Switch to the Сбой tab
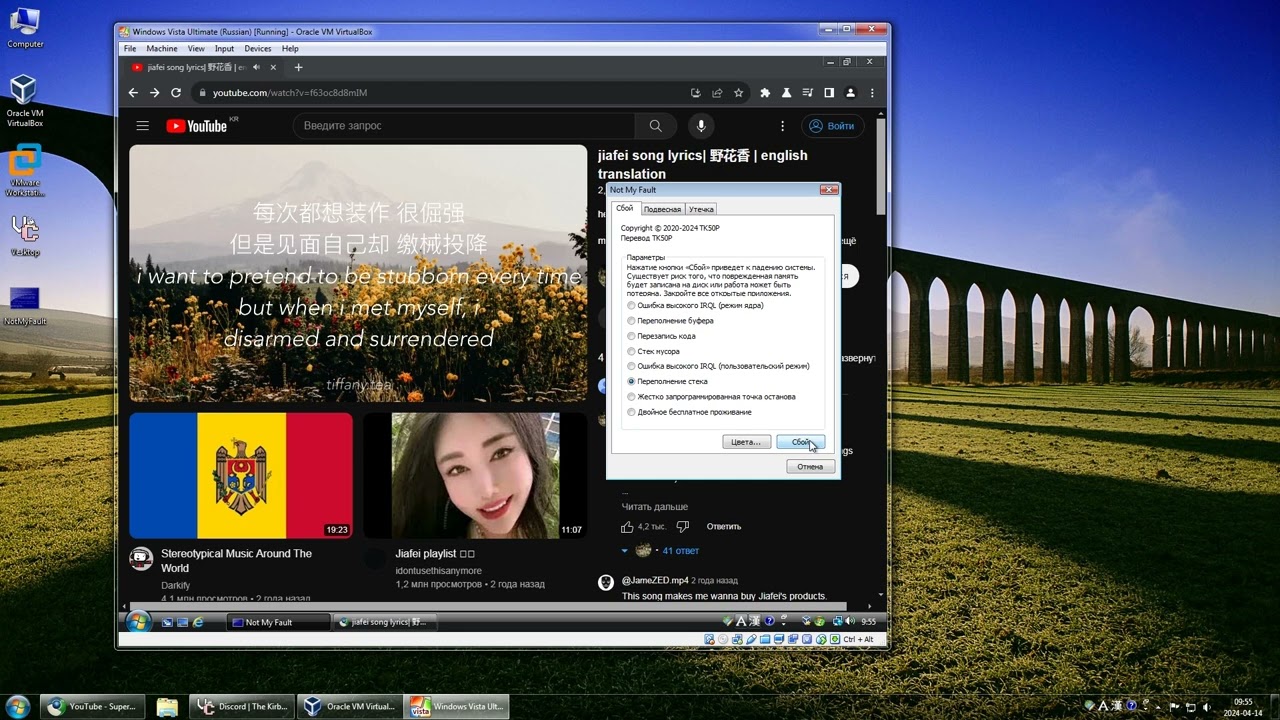This screenshot has height=720, width=1280. [x=625, y=208]
